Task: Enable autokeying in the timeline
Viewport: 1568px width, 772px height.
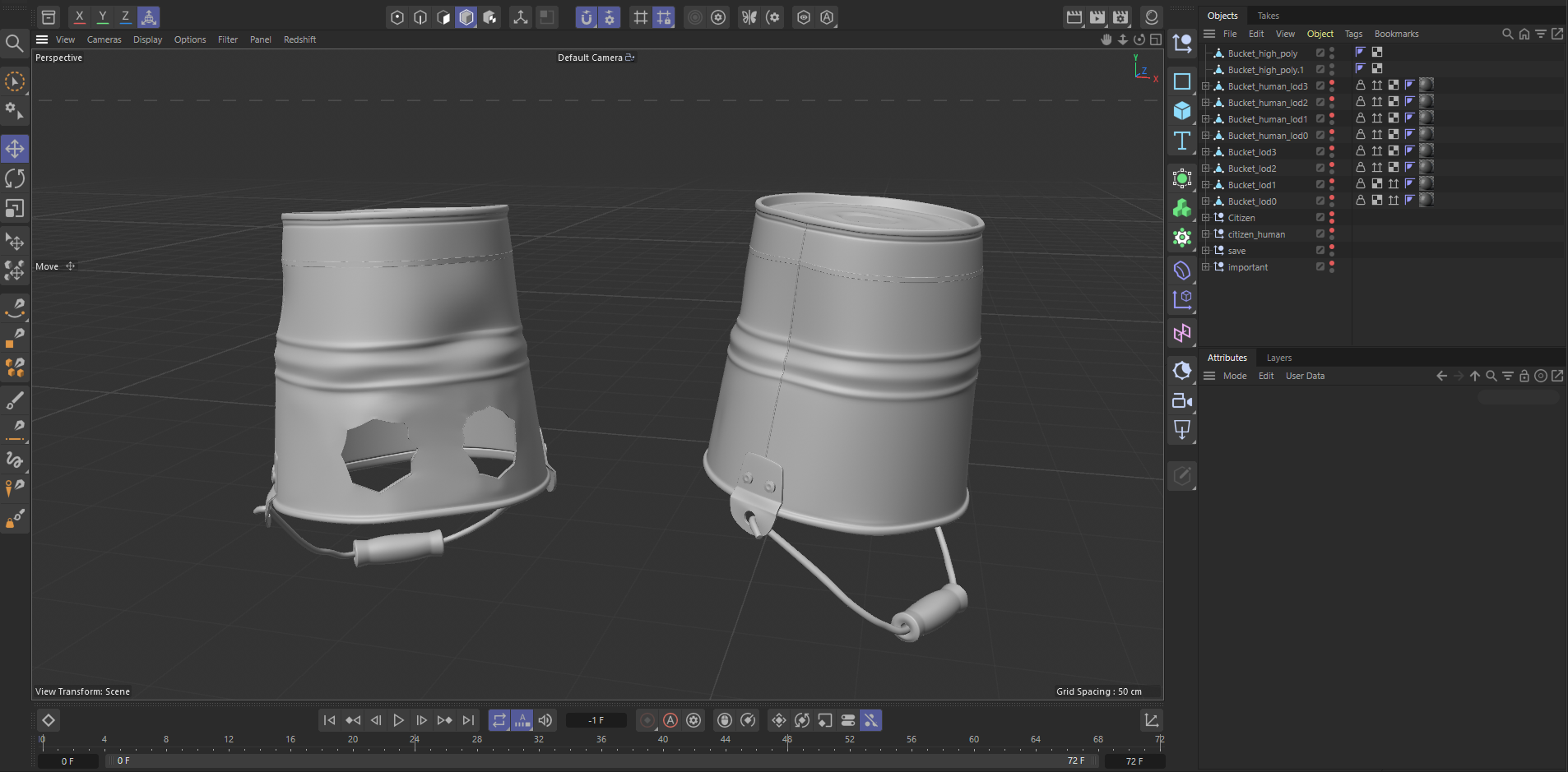Action: (x=670, y=720)
